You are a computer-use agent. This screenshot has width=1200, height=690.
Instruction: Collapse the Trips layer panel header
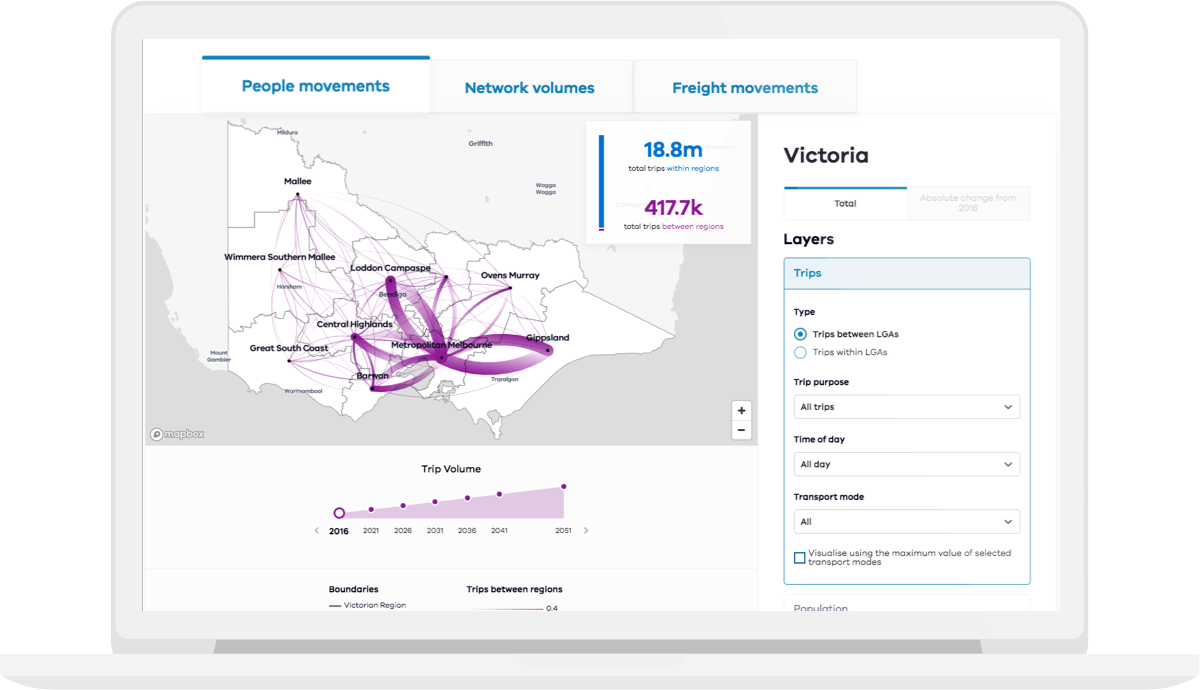pos(906,273)
